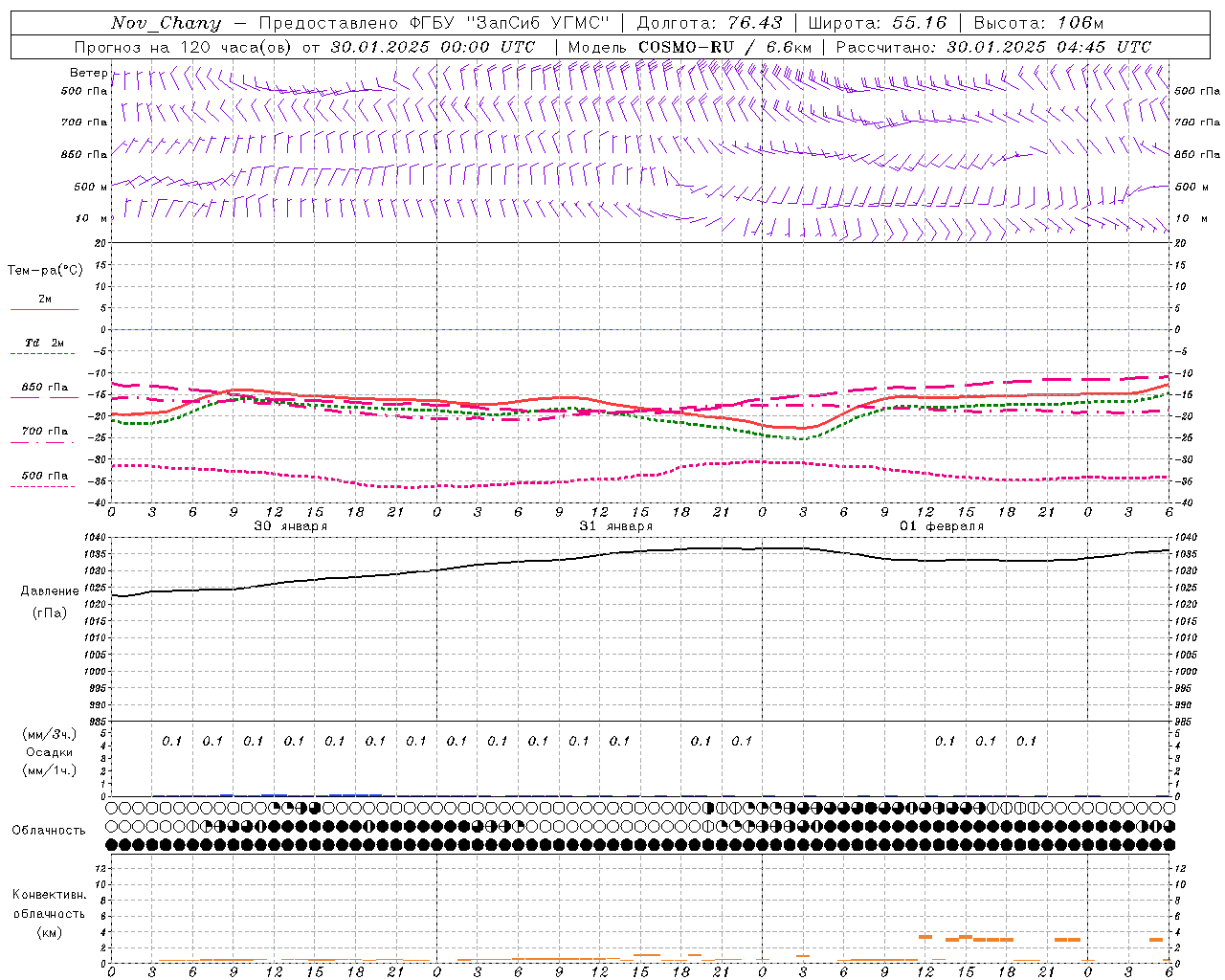Viewport: 1225px width, 980px height.
Task: Click the Модель COSMO-RU / 6.6км label
Action: (690, 47)
